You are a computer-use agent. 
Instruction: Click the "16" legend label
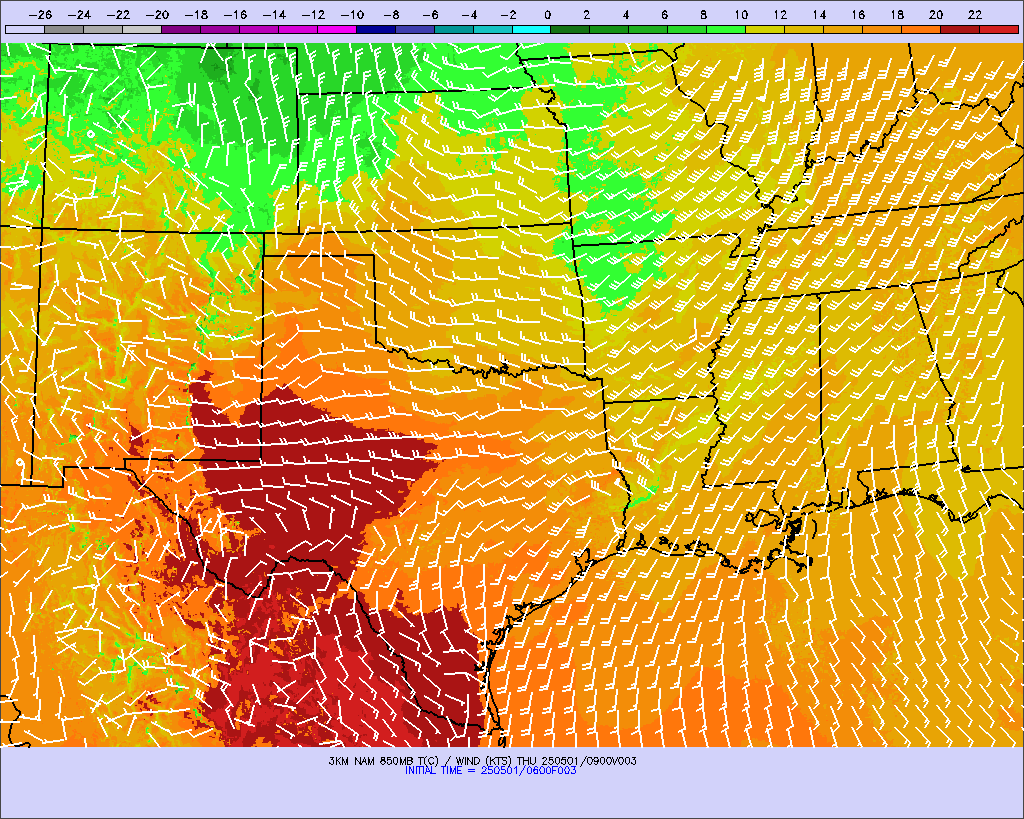(858, 14)
